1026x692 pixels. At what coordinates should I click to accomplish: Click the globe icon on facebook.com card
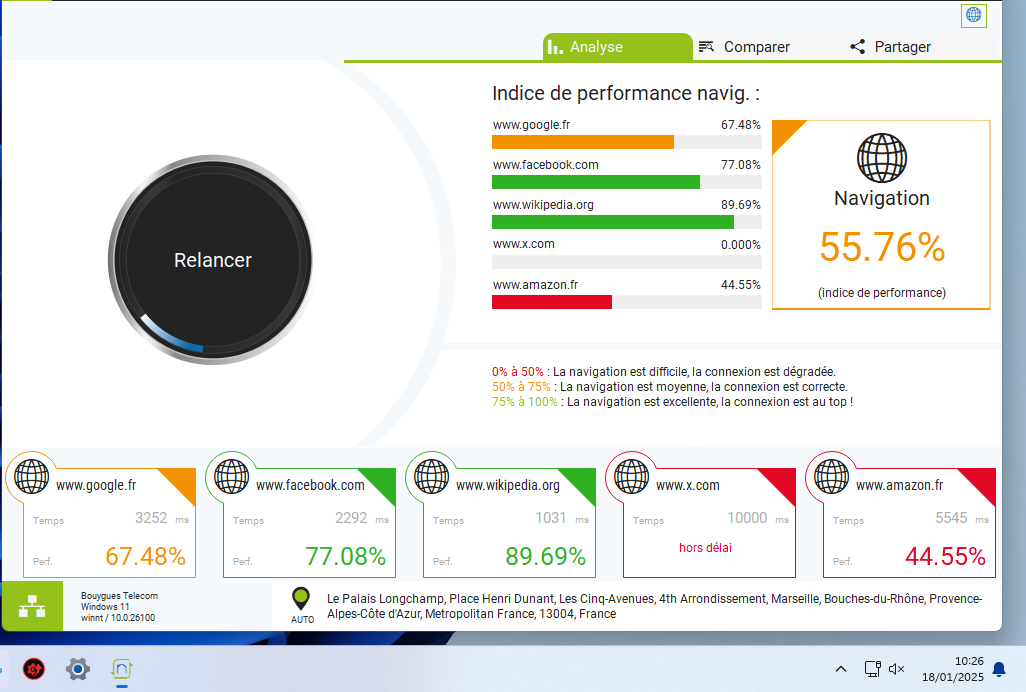coord(232,476)
